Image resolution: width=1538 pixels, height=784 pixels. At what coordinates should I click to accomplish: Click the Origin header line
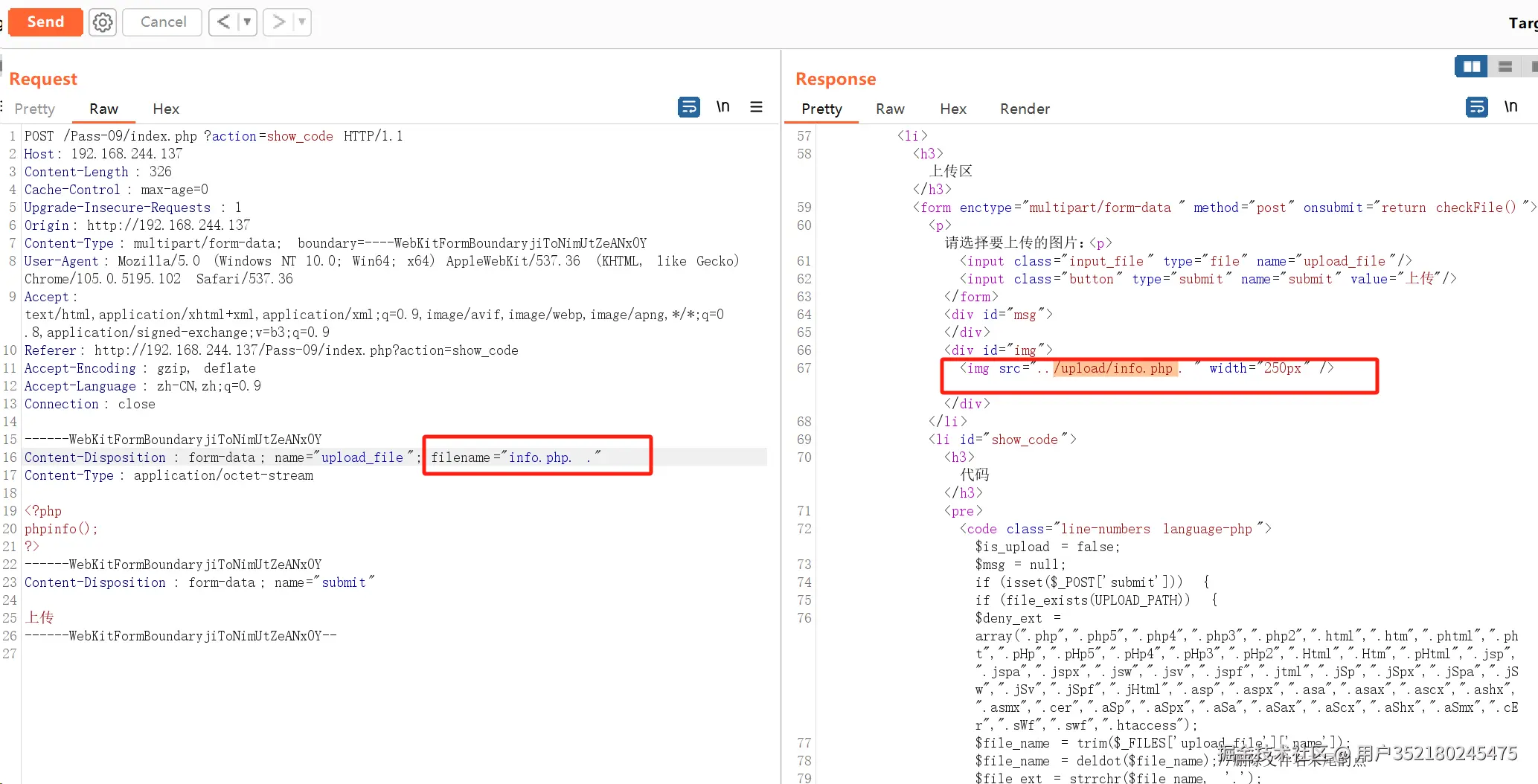tap(138, 225)
